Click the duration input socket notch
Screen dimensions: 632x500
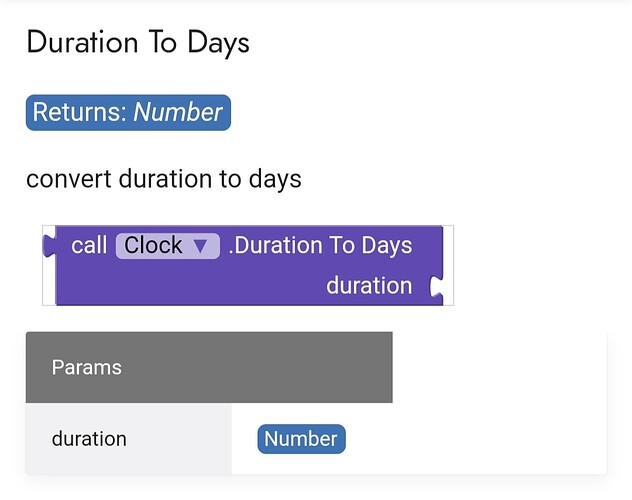(437, 286)
